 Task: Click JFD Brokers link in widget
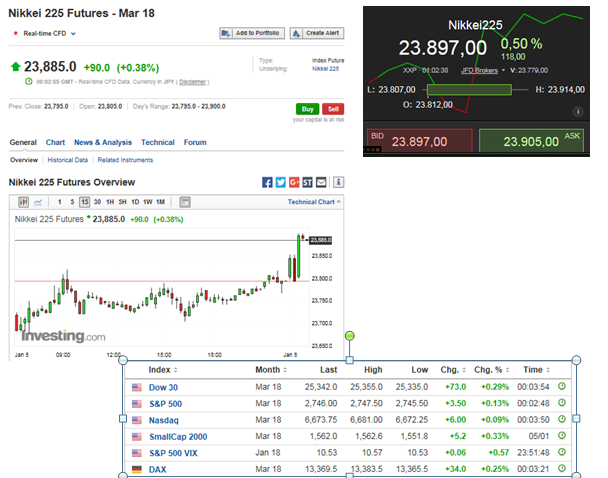479,70
